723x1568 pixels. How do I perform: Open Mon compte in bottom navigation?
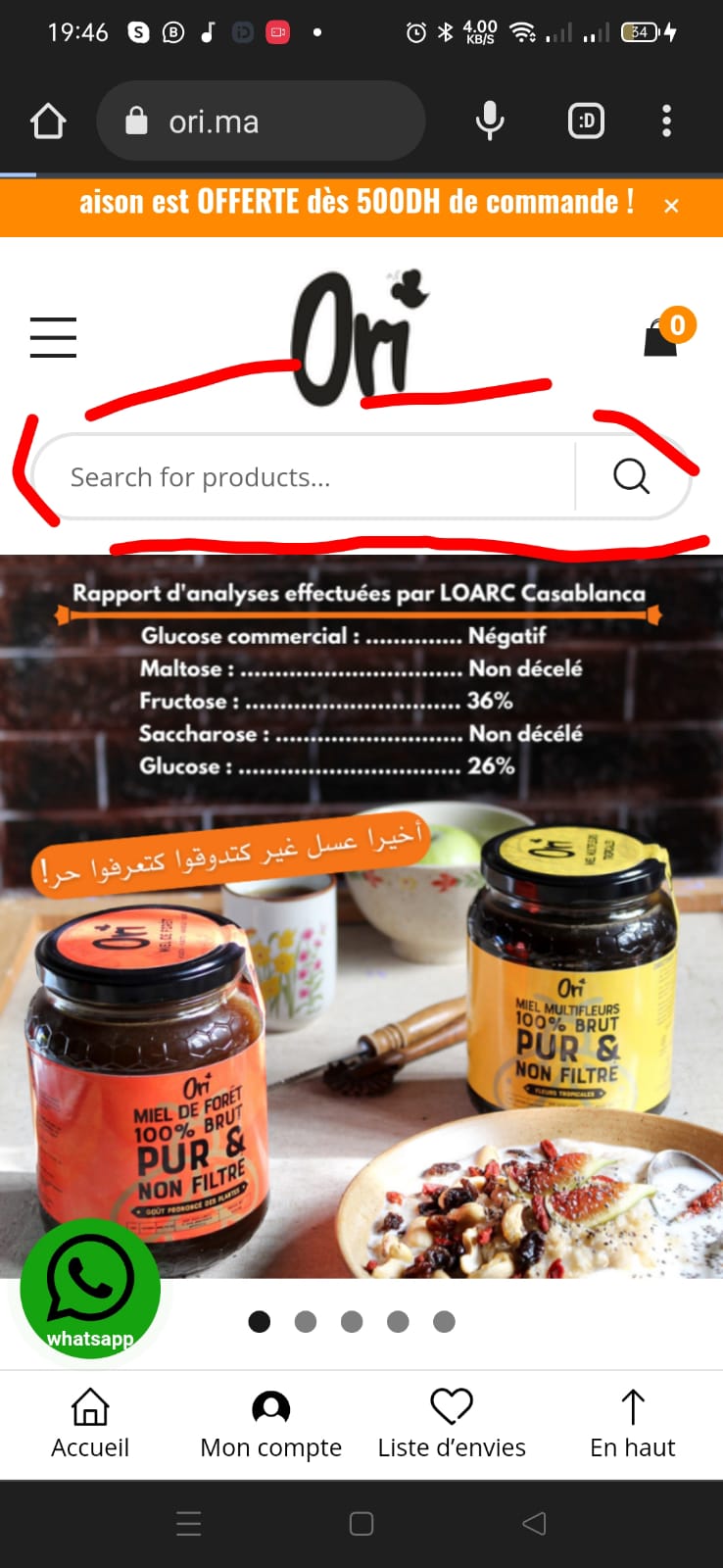click(x=271, y=1425)
